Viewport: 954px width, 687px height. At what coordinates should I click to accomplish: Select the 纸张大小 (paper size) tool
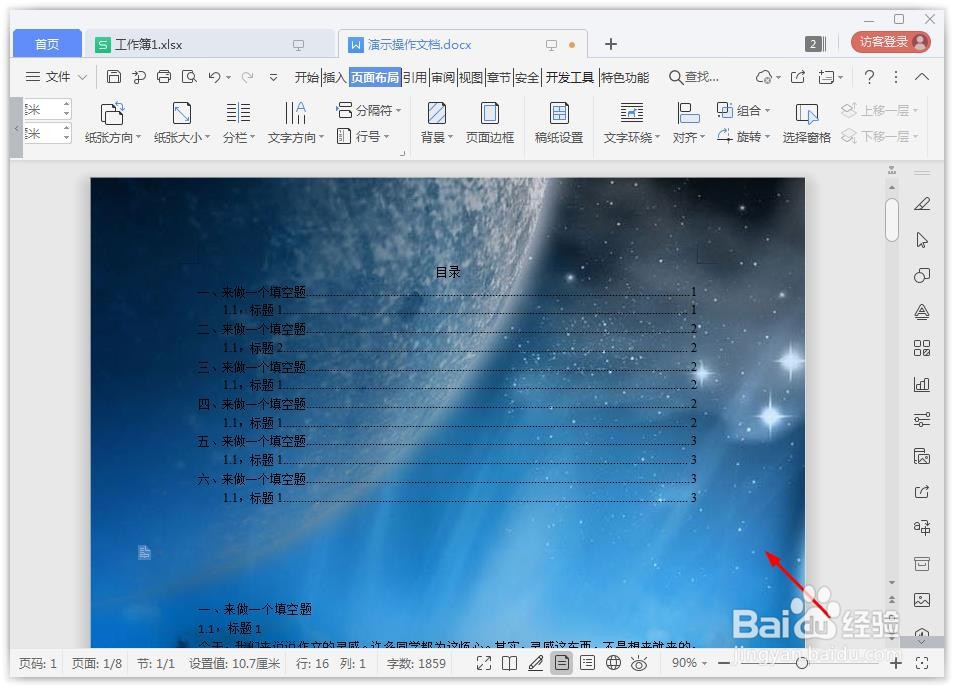[180, 122]
